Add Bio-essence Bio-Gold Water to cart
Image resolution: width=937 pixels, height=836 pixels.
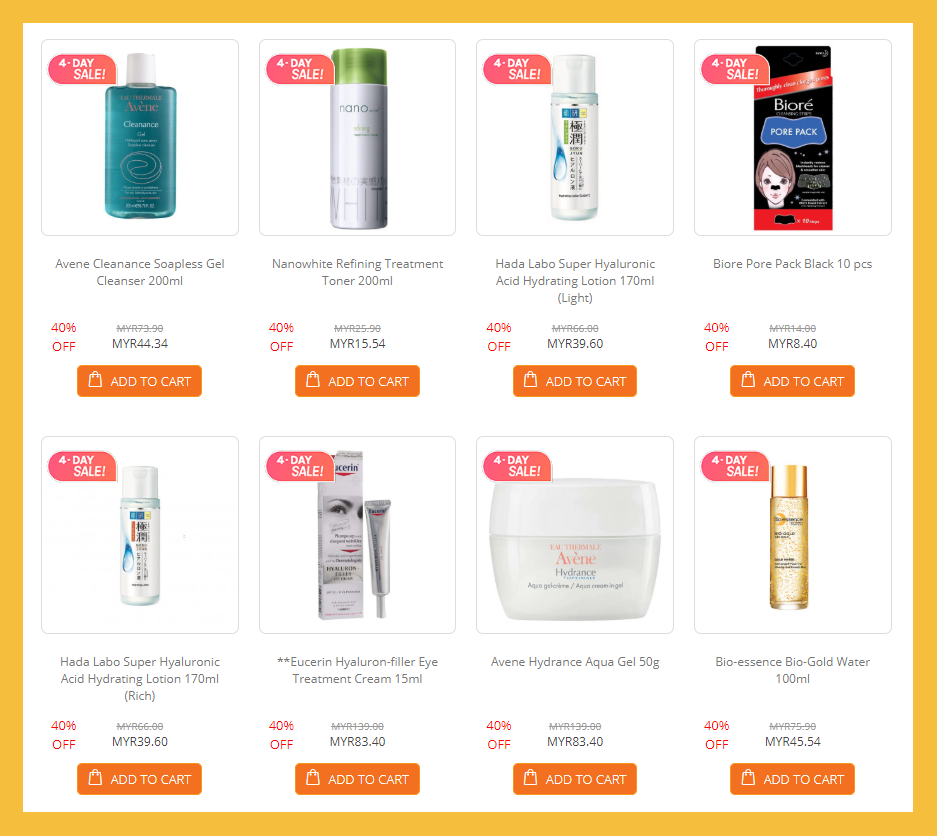pos(792,779)
